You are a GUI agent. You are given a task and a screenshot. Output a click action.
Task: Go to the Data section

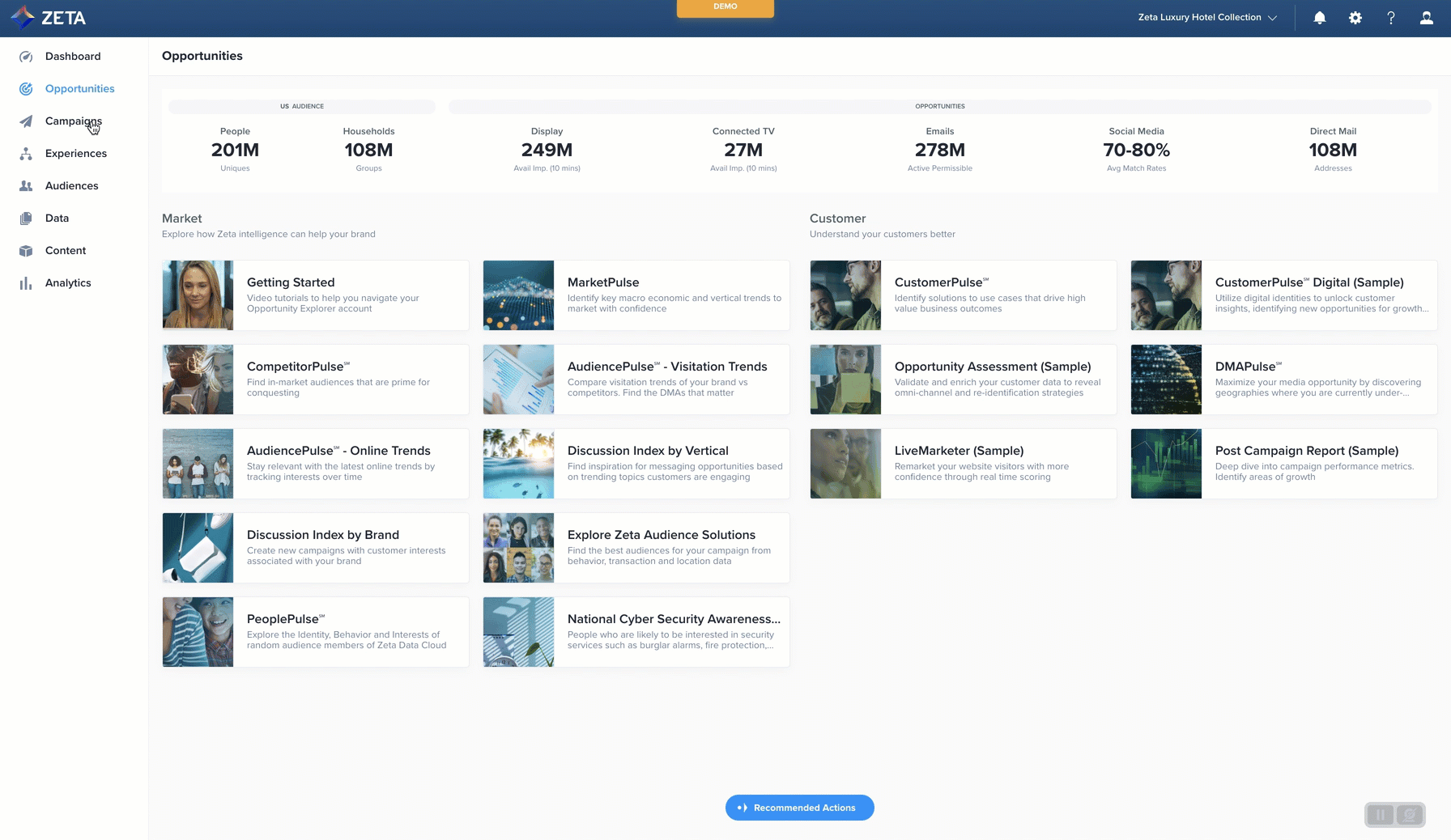pyautogui.click(x=57, y=218)
